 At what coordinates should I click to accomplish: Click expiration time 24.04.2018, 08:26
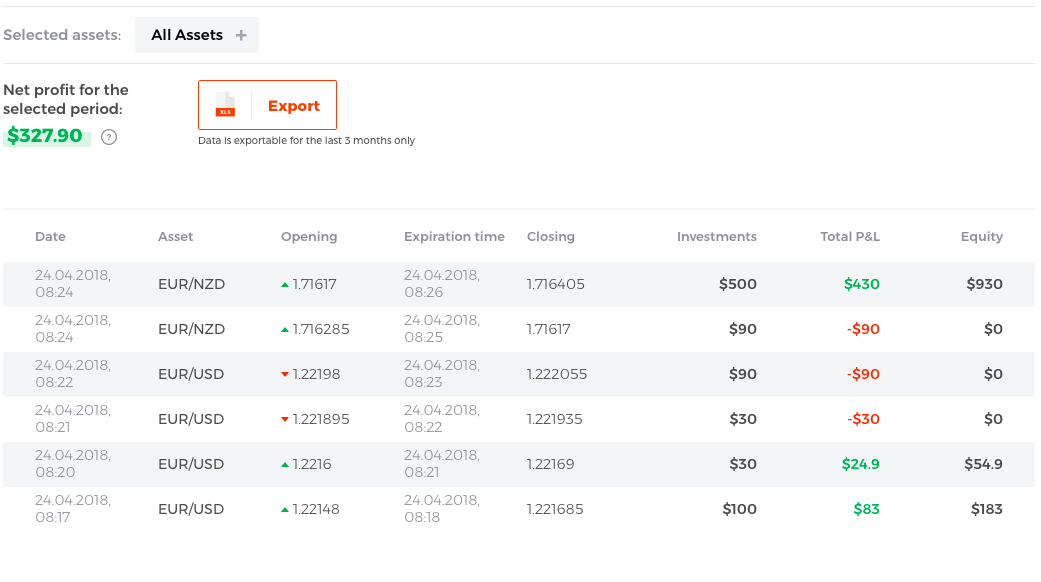click(x=441, y=283)
